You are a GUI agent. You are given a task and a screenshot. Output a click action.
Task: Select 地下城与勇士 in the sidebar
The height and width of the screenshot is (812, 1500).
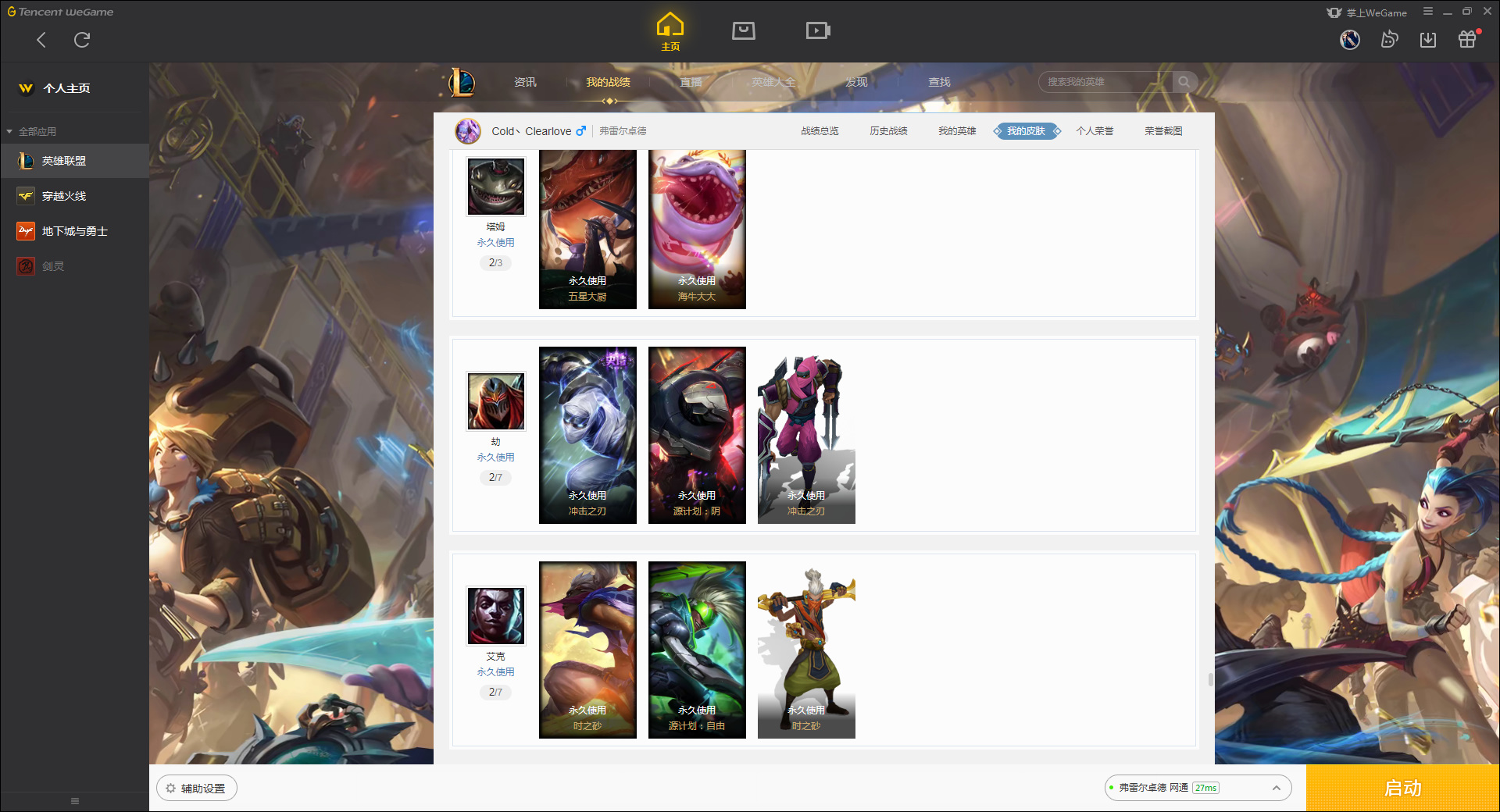click(x=74, y=231)
